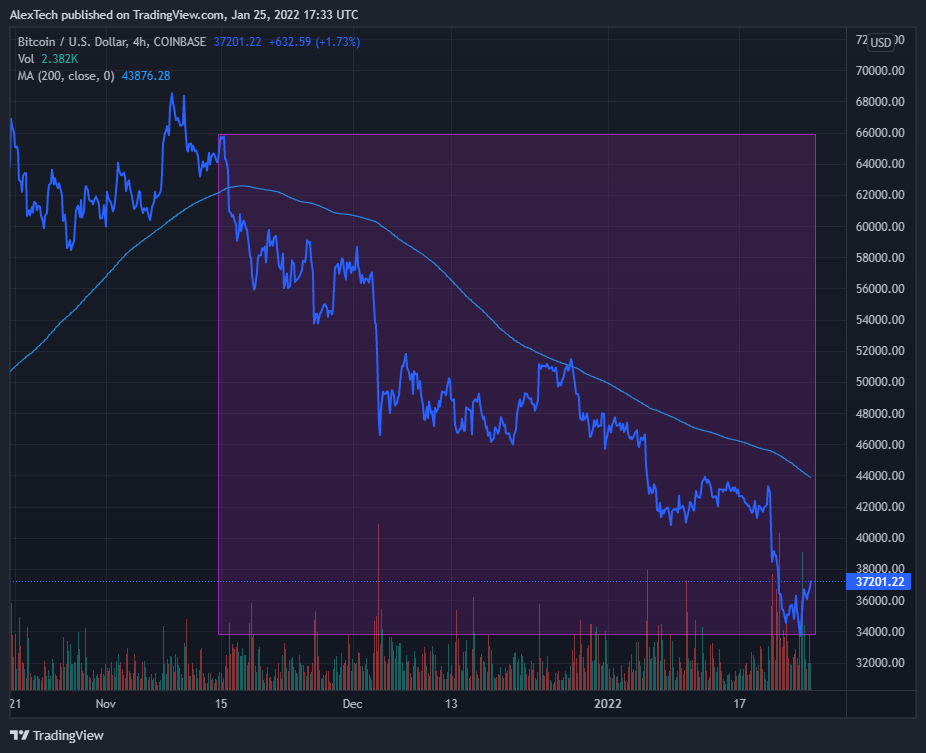Click the 17 date label on time axis

point(741,704)
